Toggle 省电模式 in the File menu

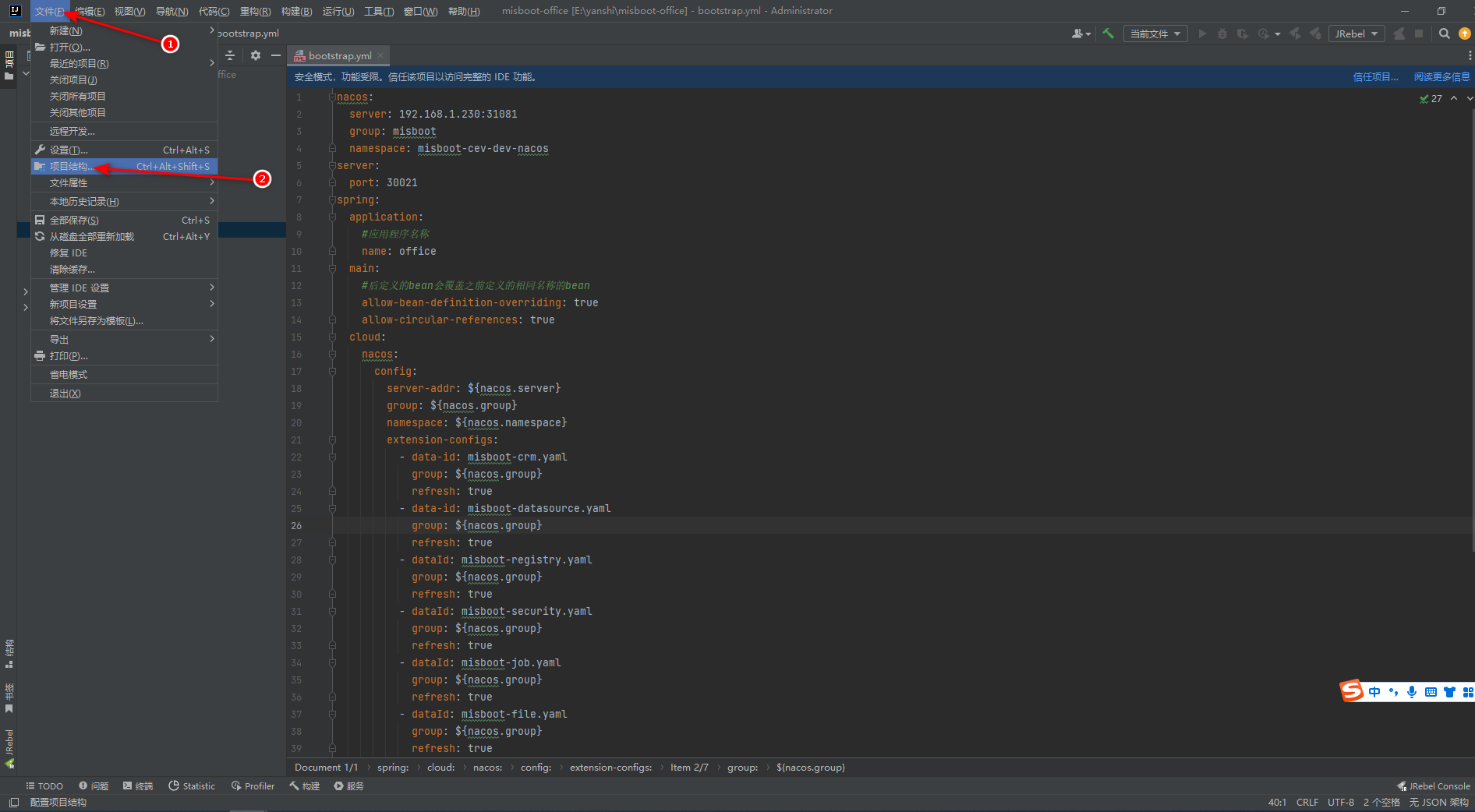[124, 375]
